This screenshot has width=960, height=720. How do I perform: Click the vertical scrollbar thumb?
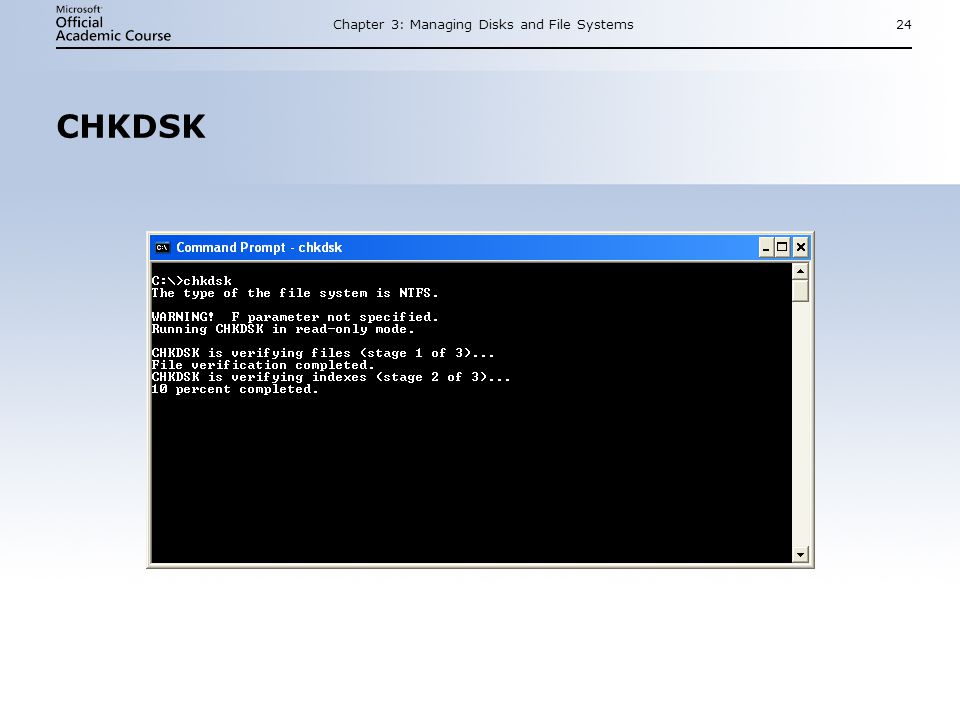click(800, 291)
